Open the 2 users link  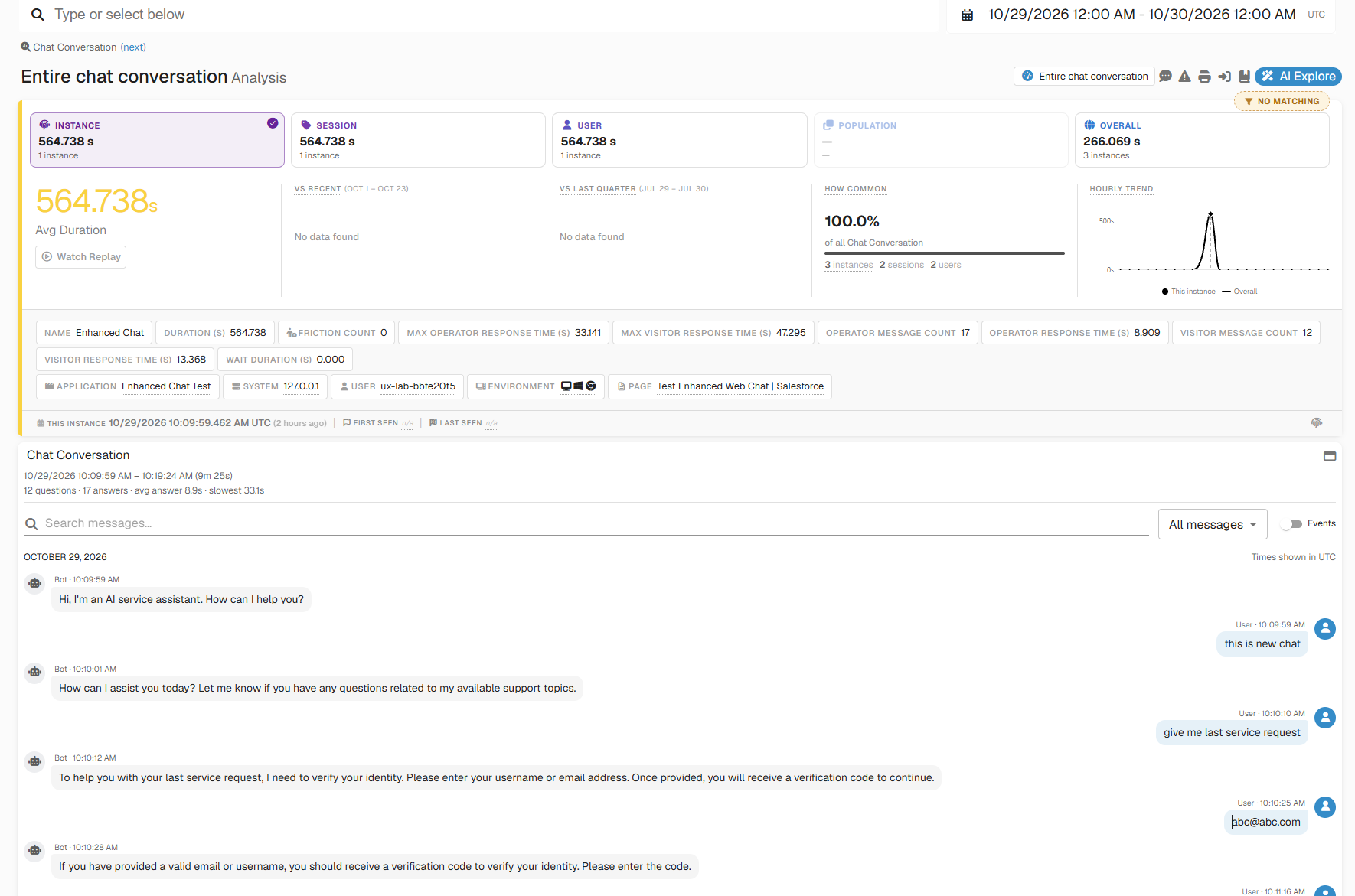click(x=945, y=266)
